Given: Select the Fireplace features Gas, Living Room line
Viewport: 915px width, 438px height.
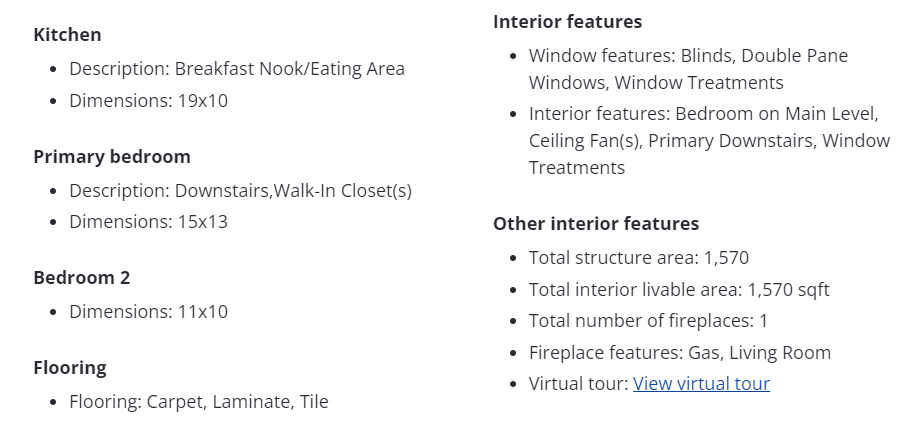Looking at the screenshot, I should (679, 353).
